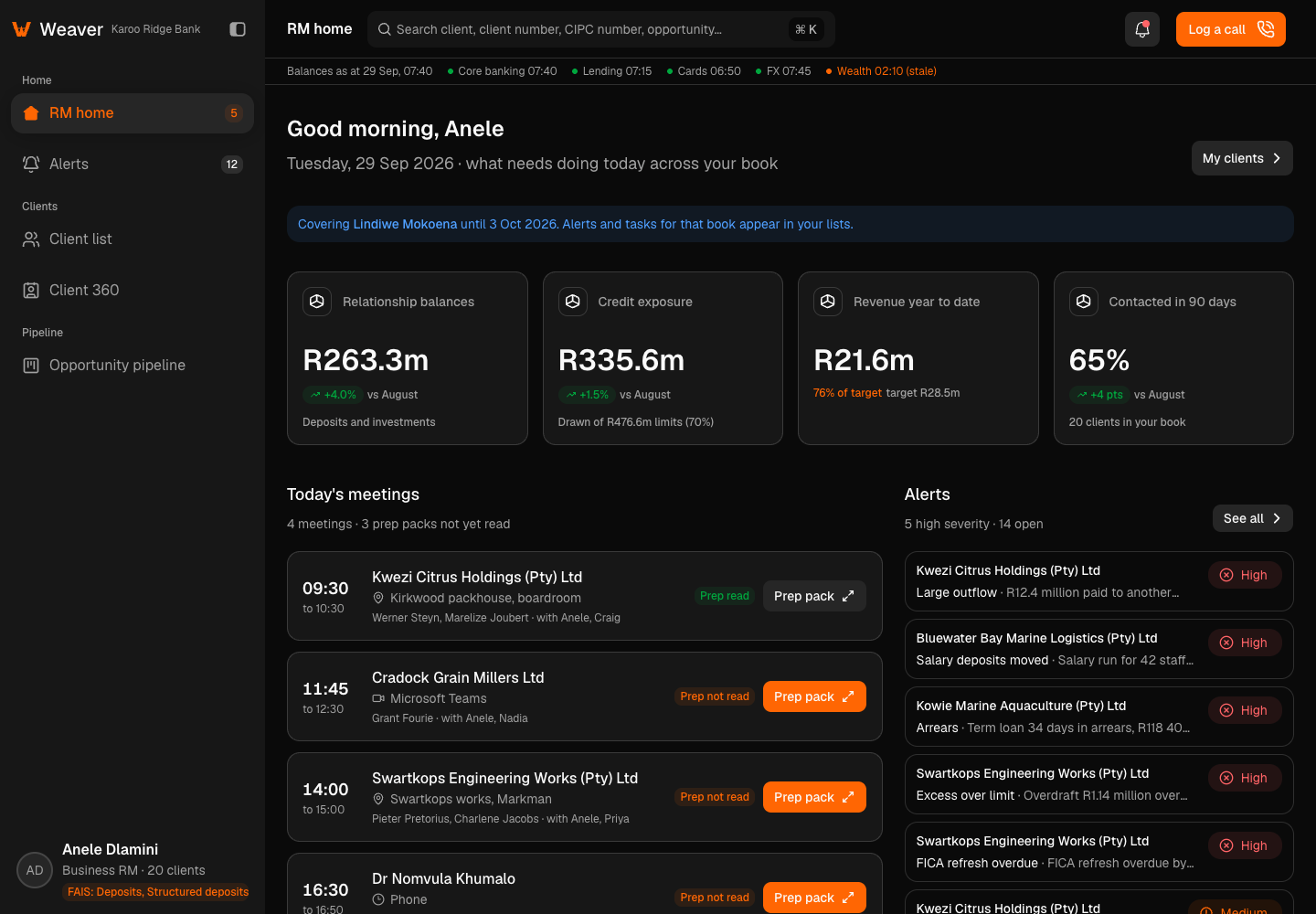
Task: Open Prep pack for Dr Nomvula Khumalo
Action: point(814,898)
